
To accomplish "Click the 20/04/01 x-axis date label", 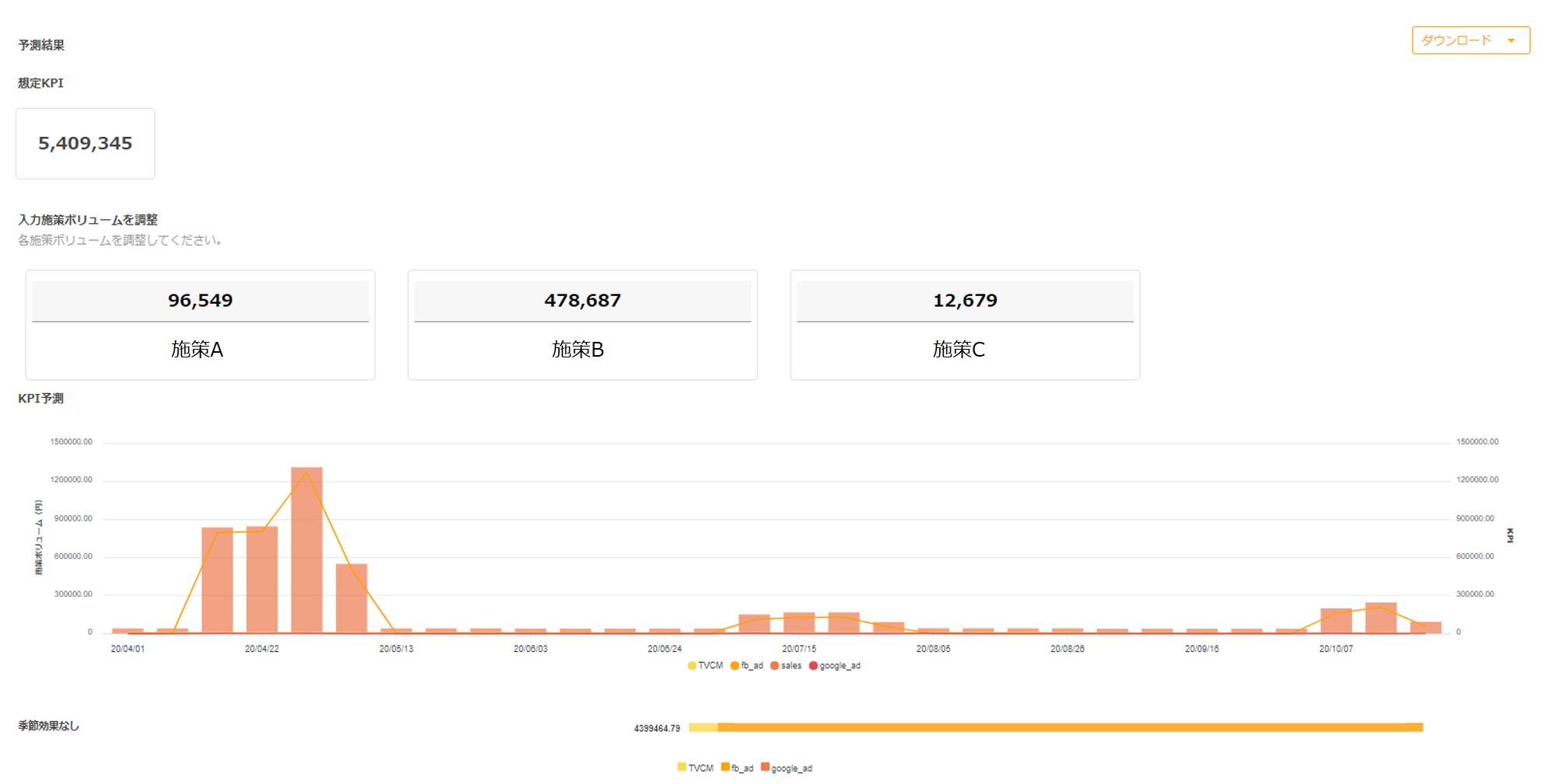I will point(128,649).
